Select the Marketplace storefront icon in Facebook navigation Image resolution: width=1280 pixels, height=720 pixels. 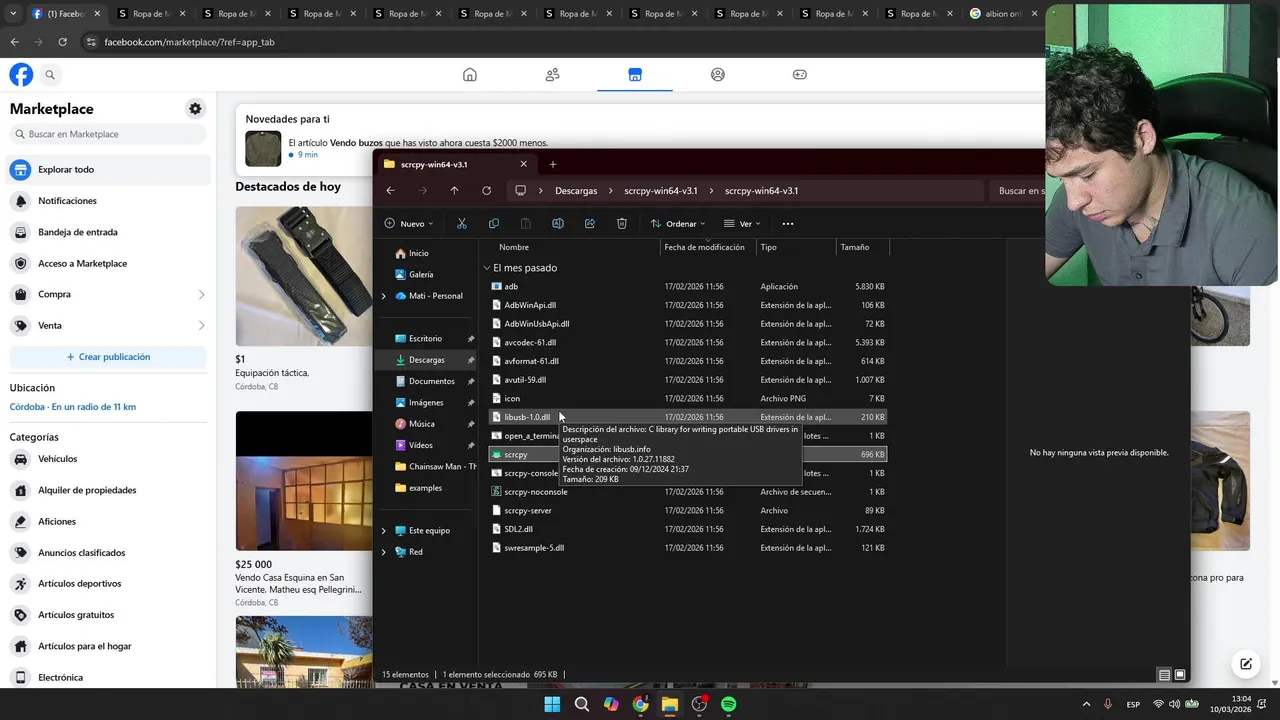click(x=635, y=75)
